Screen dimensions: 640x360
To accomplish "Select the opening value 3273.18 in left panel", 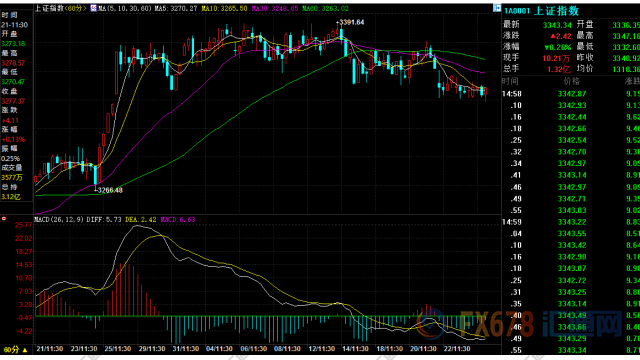I will (x=13, y=44).
